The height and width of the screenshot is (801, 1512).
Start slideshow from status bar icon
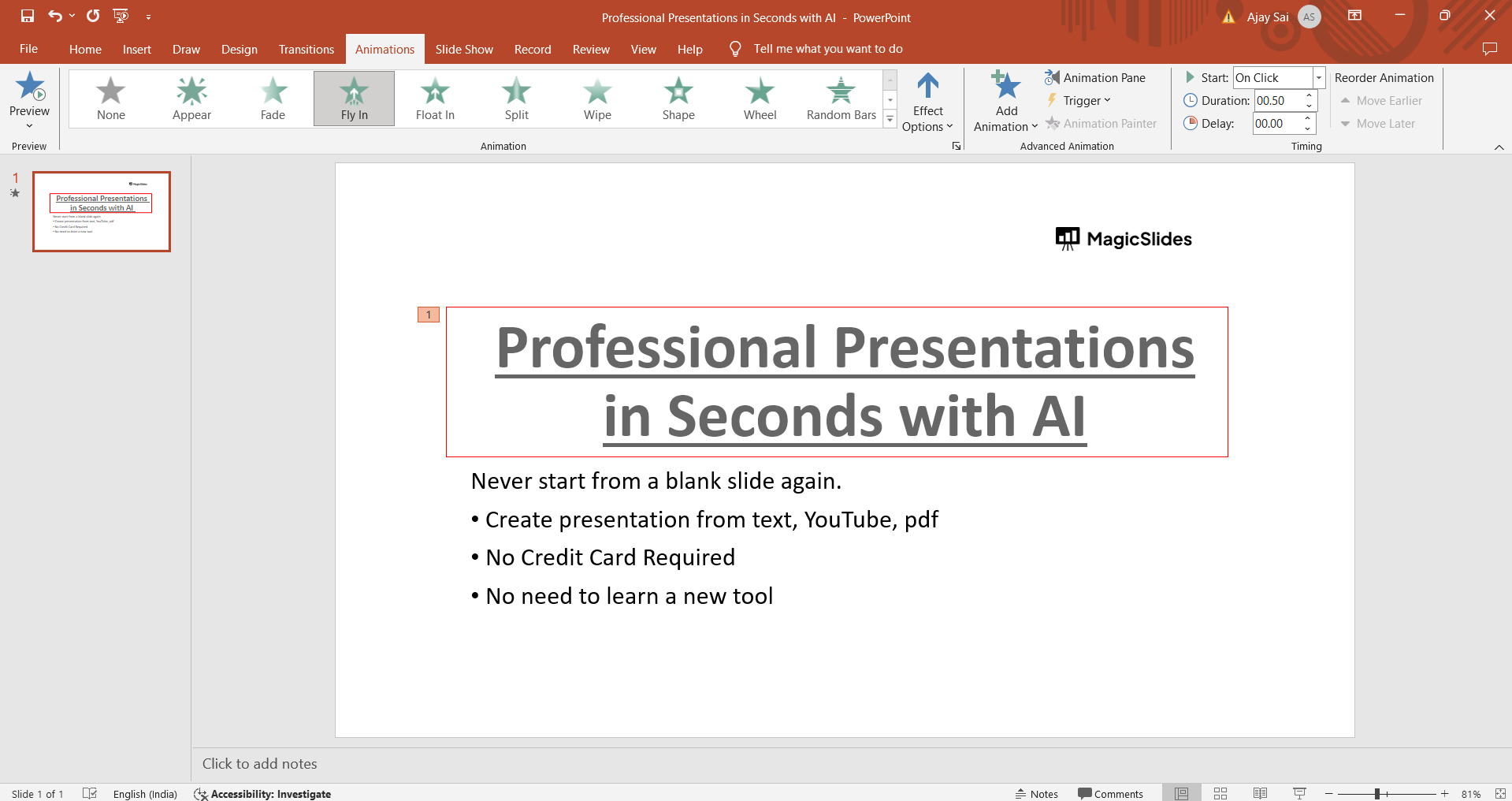tap(1300, 793)
